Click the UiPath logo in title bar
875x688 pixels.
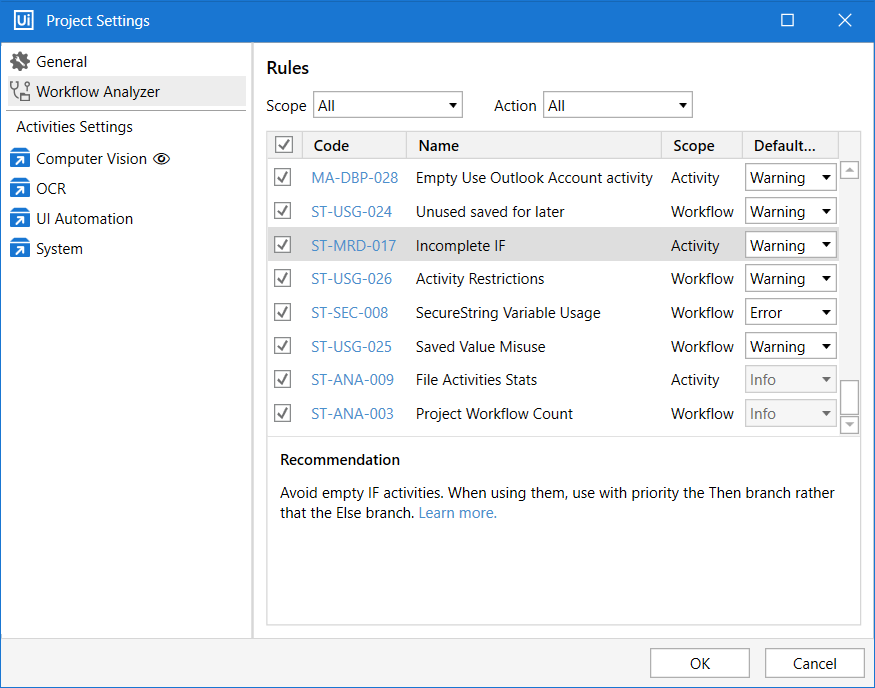(23, 21)
